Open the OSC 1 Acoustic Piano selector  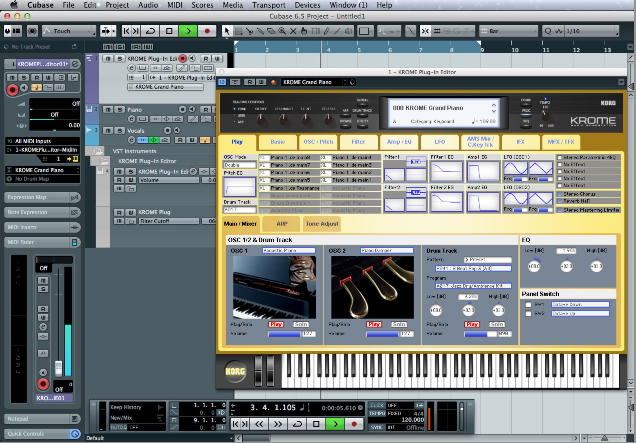click(289, 251)
